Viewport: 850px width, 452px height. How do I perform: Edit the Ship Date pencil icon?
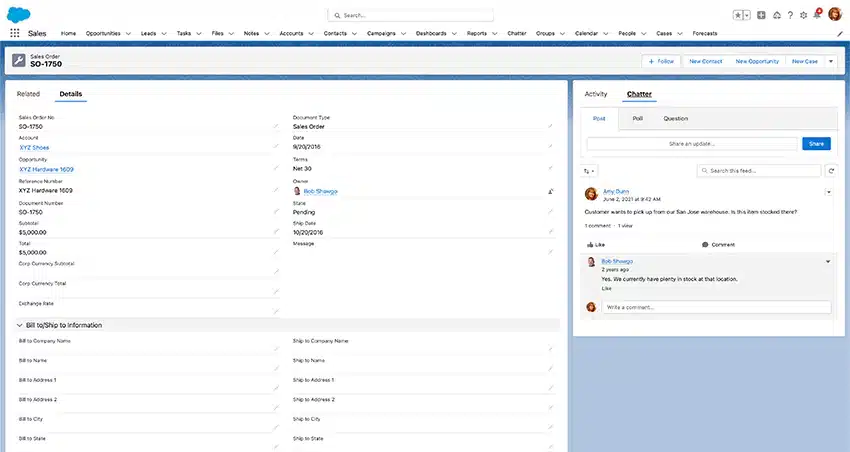coord(550,232)
